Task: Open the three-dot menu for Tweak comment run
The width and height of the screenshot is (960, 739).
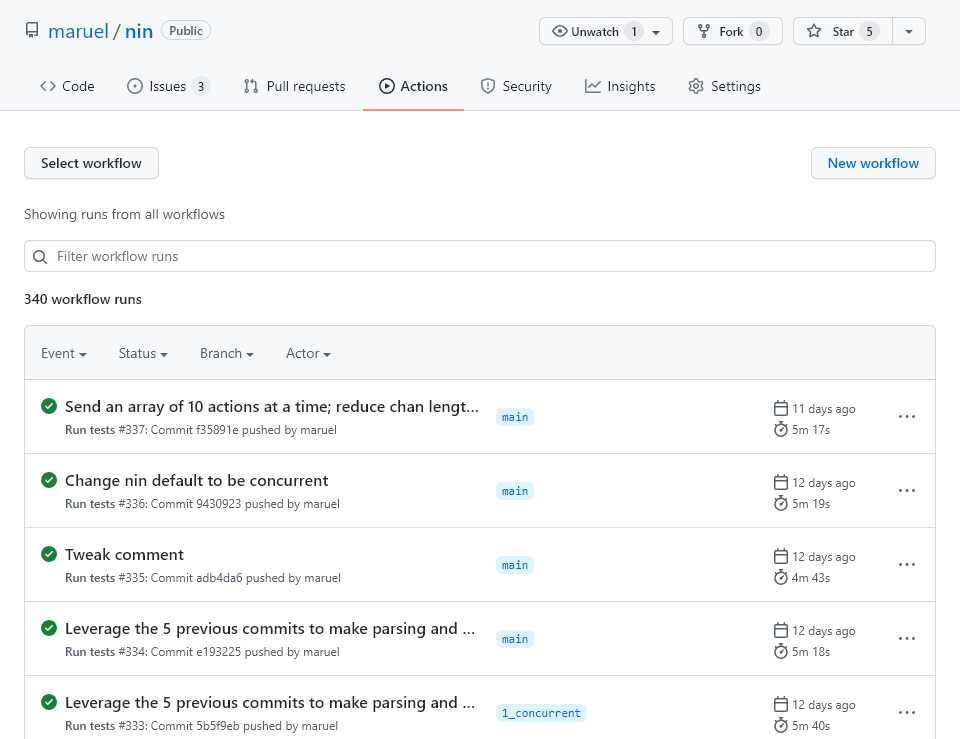Action: [x=907, y=565]
